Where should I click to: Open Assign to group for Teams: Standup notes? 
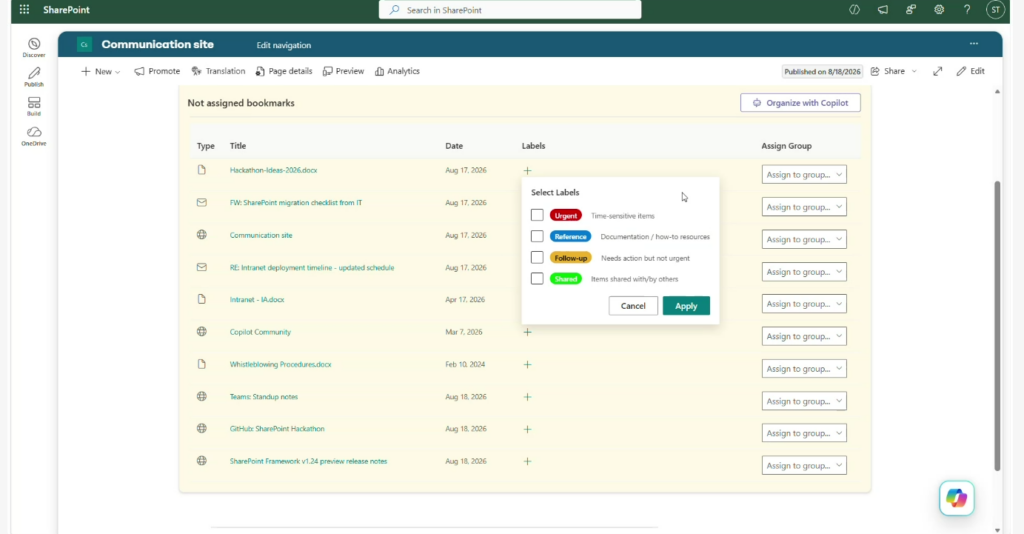(804, 401)
